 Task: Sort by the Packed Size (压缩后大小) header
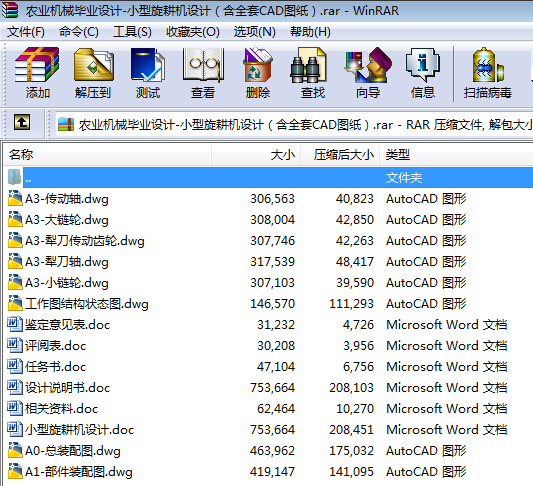tap(340, 155)
